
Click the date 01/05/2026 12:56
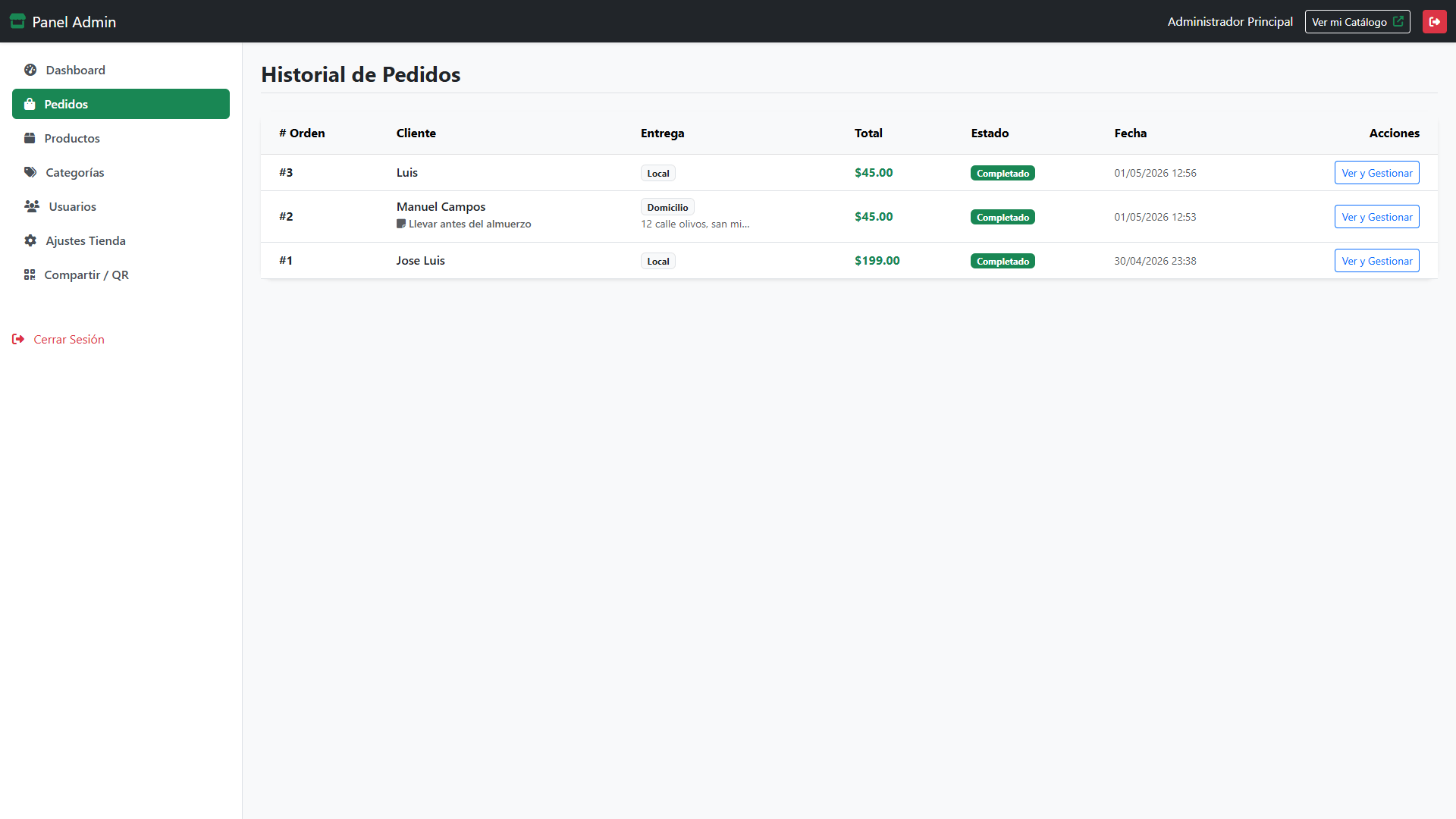coord(1155,173)
